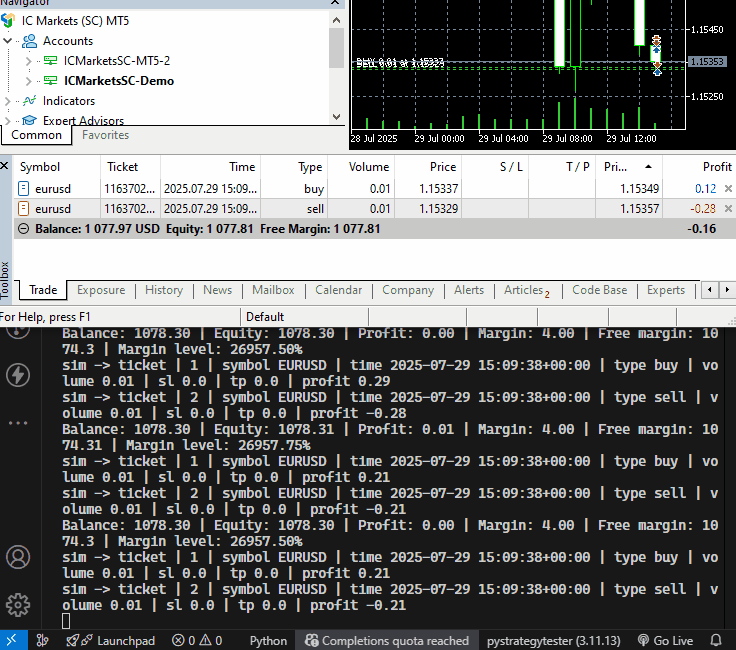
Task: Show errors and warnings count
Action: coord(197,641)
